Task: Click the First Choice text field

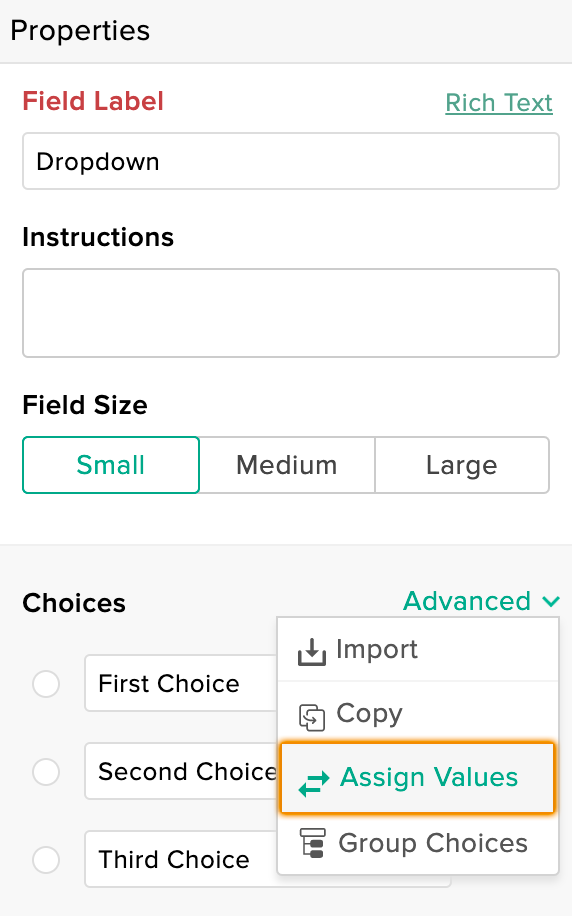Action: coord(181,683)
